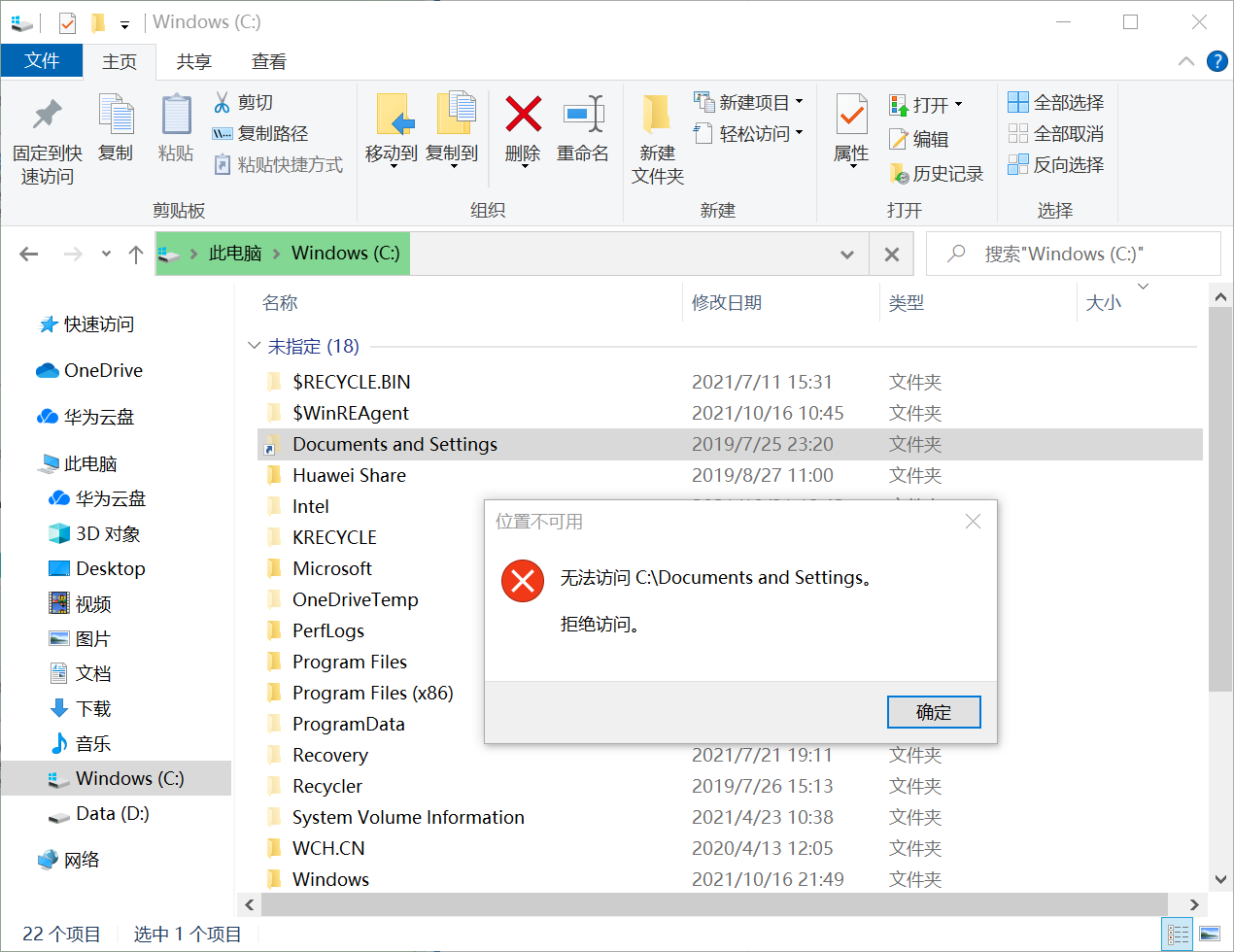The width and height of the screenshot is (1234, 952).
Task: Click Windows (C:) in the breadcrumb
Action: (346, 254)
